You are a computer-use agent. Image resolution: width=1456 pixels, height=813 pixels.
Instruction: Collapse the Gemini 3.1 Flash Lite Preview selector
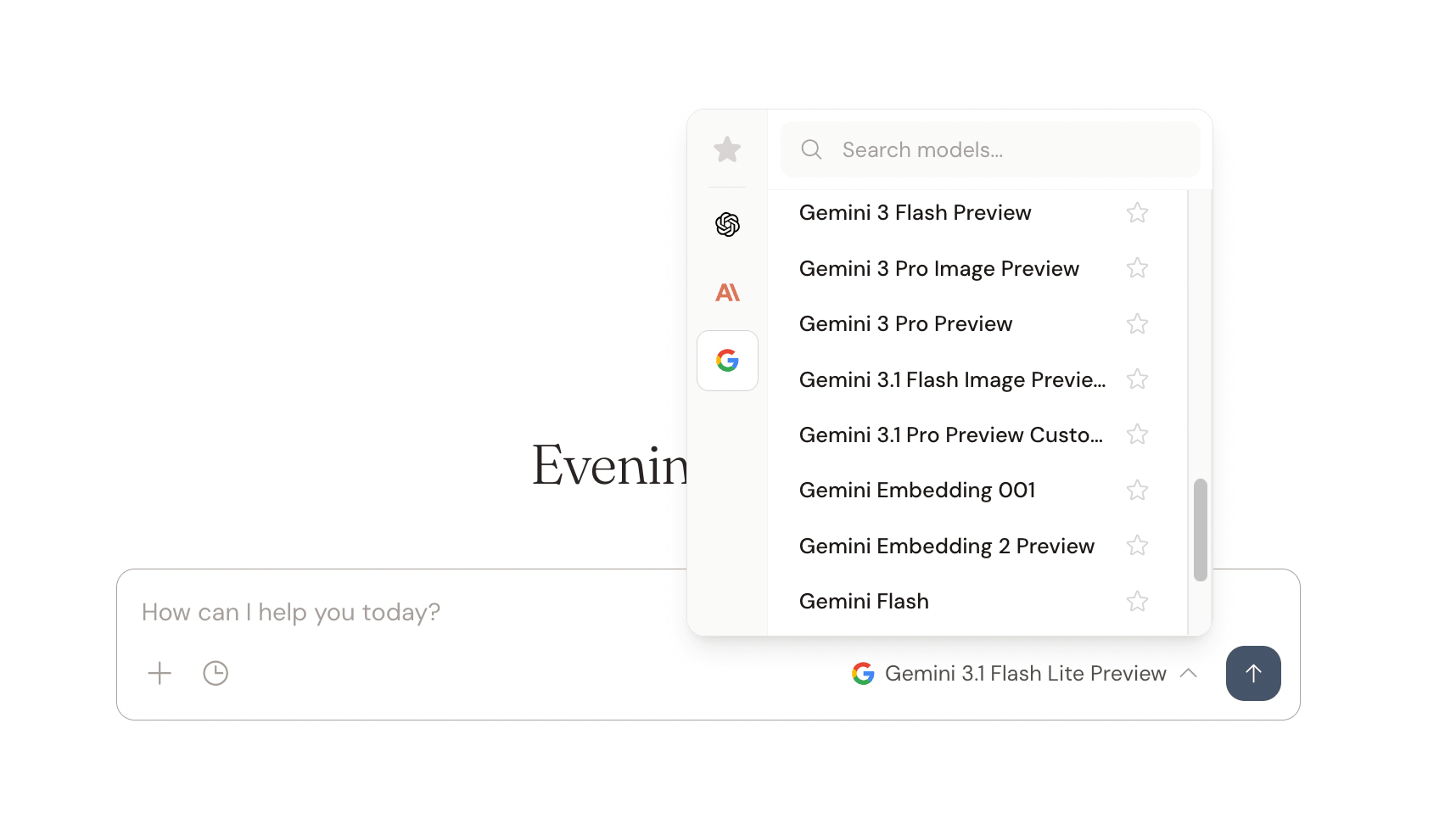pyautogui.click(x=1024, y=674)
